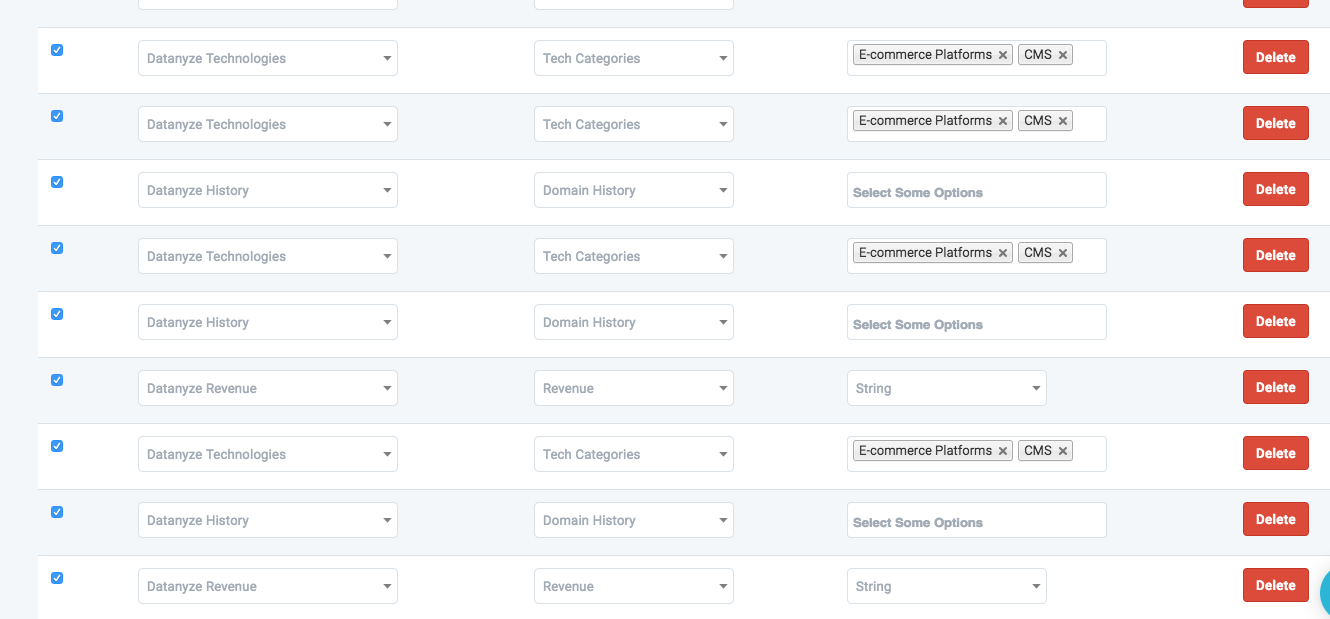Open the chat widget bubble at bottom right
The width and height of the screenshot is (1330, 619).
click(x=1324, y=592)
